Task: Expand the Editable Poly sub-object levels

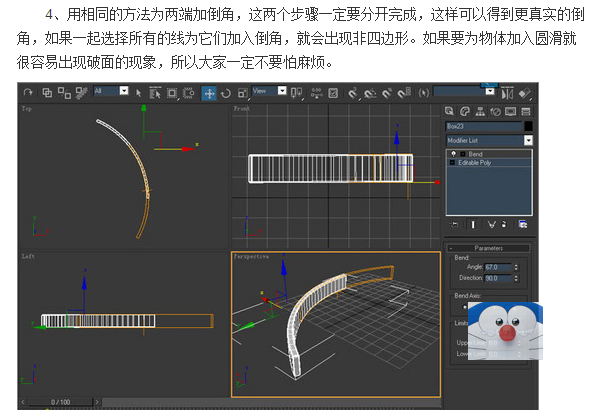Action: pos(452,163)
